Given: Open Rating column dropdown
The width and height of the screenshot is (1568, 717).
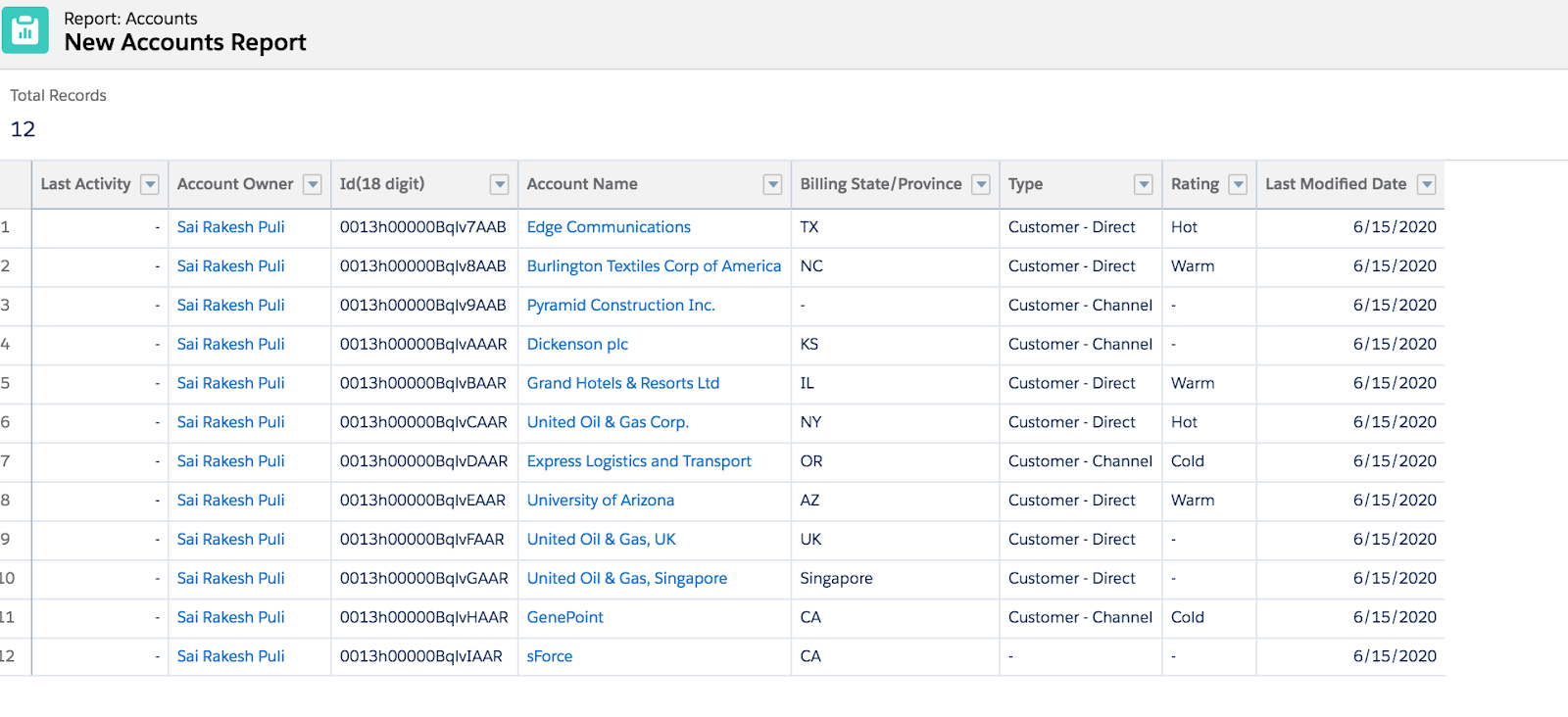Looking at the screenshot, I should point(1239,184).
